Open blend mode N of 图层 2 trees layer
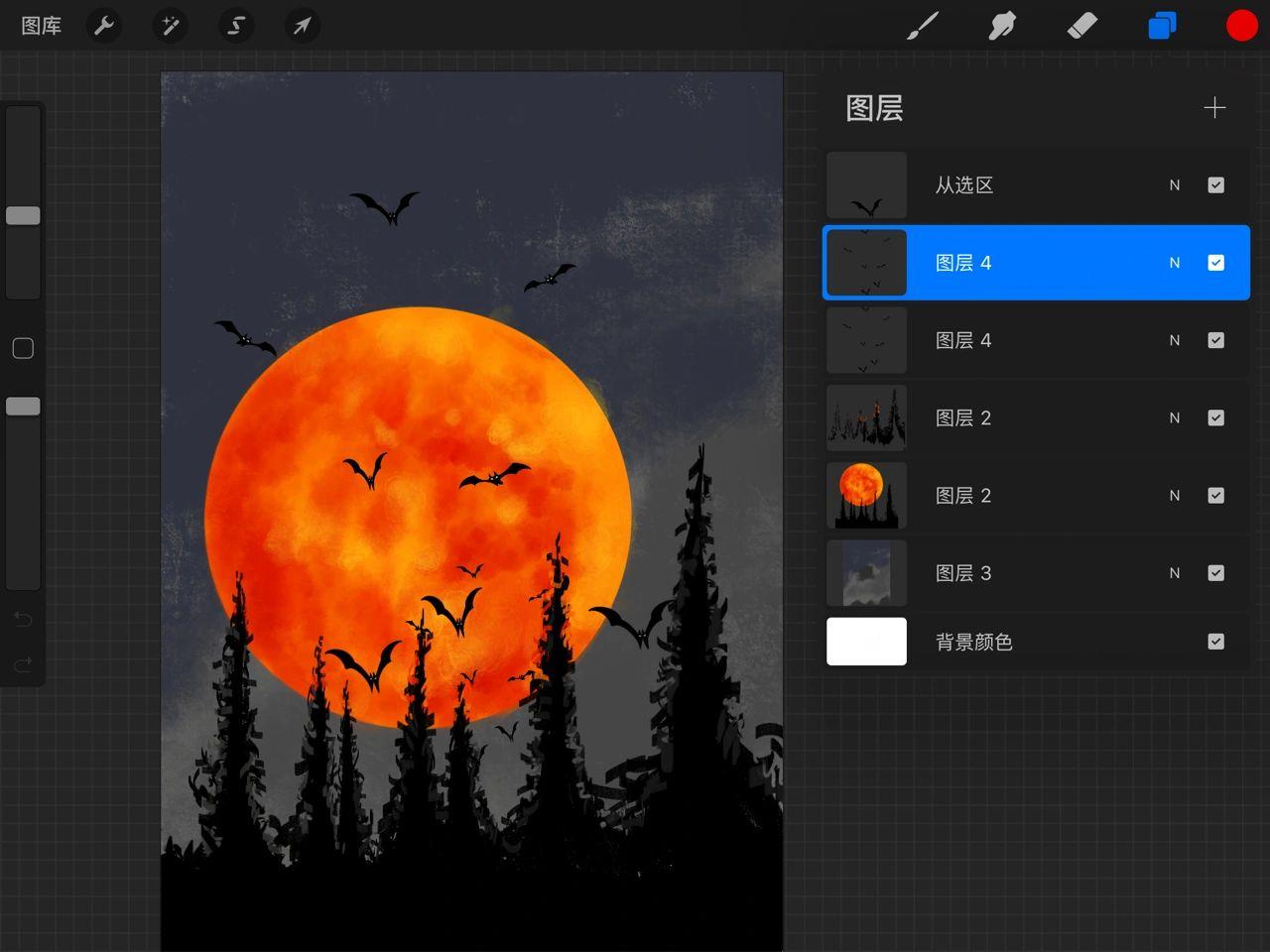The image size is (1270, 952). pos(1175,417)
